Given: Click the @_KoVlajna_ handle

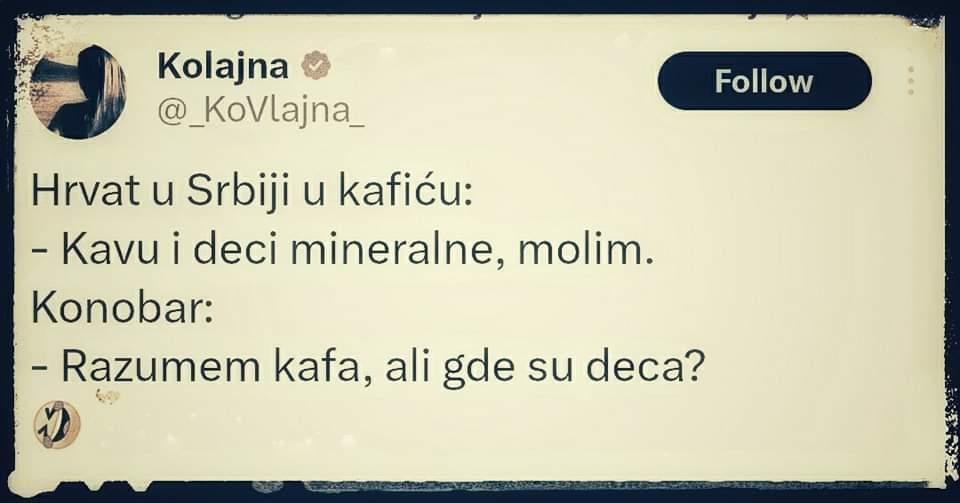Looking at the screenshot, I should click(x=261, y=110).
